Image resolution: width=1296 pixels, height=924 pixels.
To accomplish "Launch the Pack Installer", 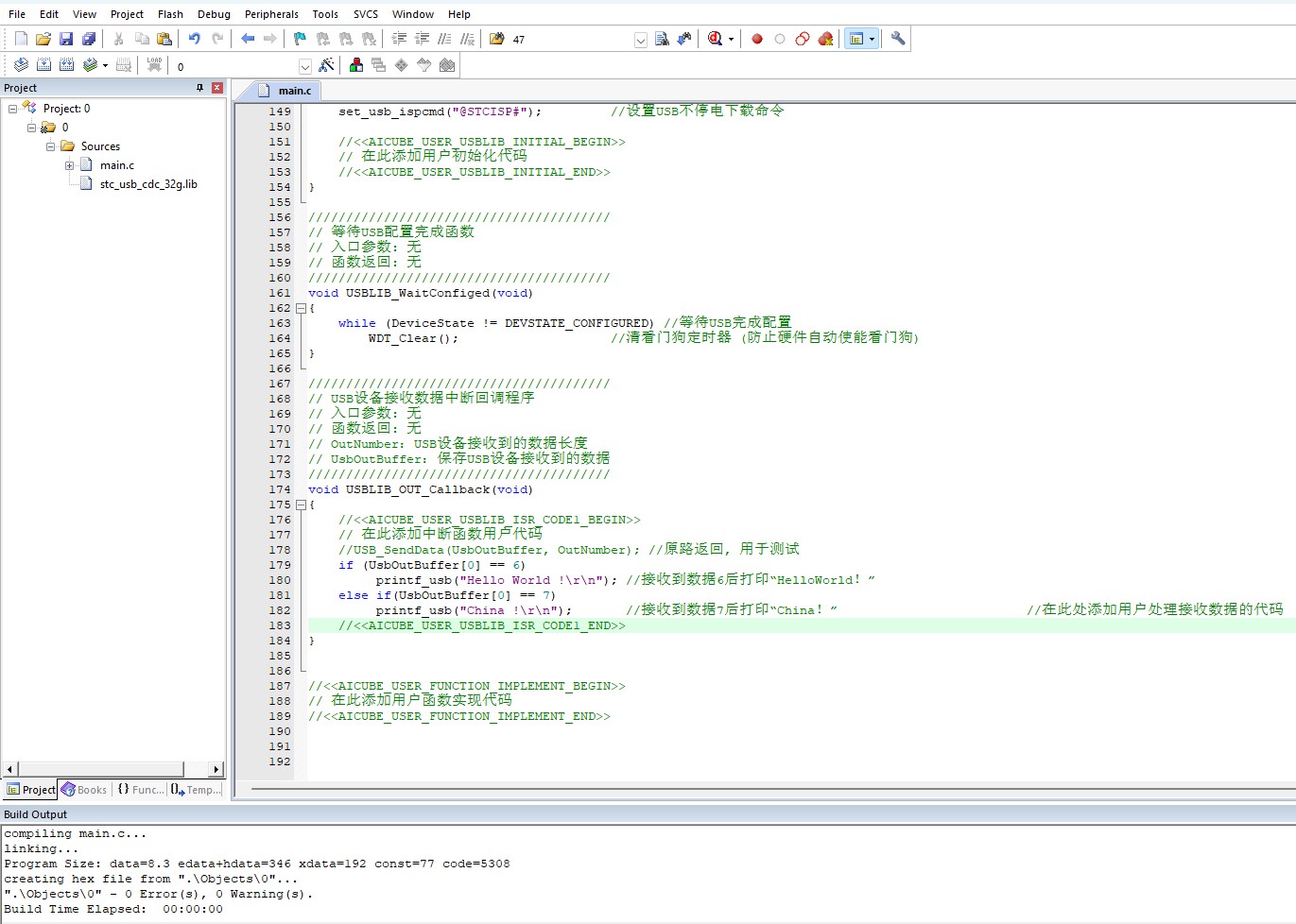I will pyautogui.click(x=447, y=65).
